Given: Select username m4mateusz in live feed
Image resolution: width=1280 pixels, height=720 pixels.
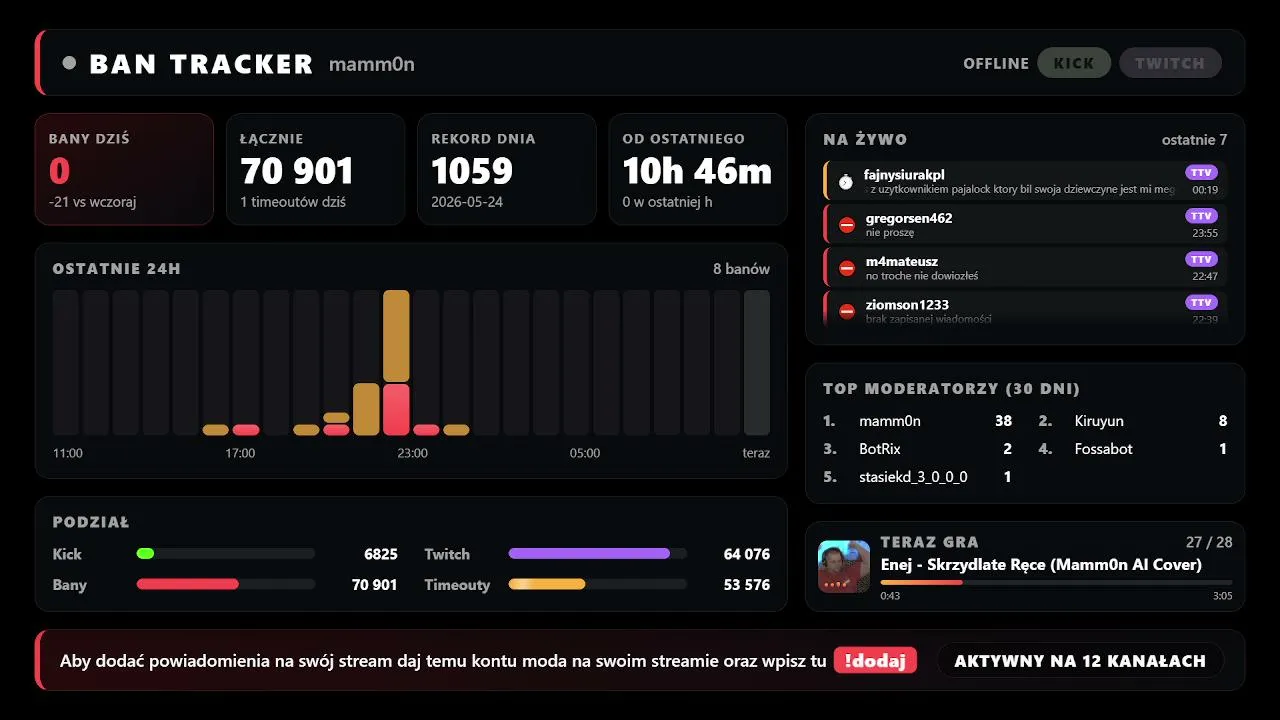Looking at the screenshot, I should point(901,261).
